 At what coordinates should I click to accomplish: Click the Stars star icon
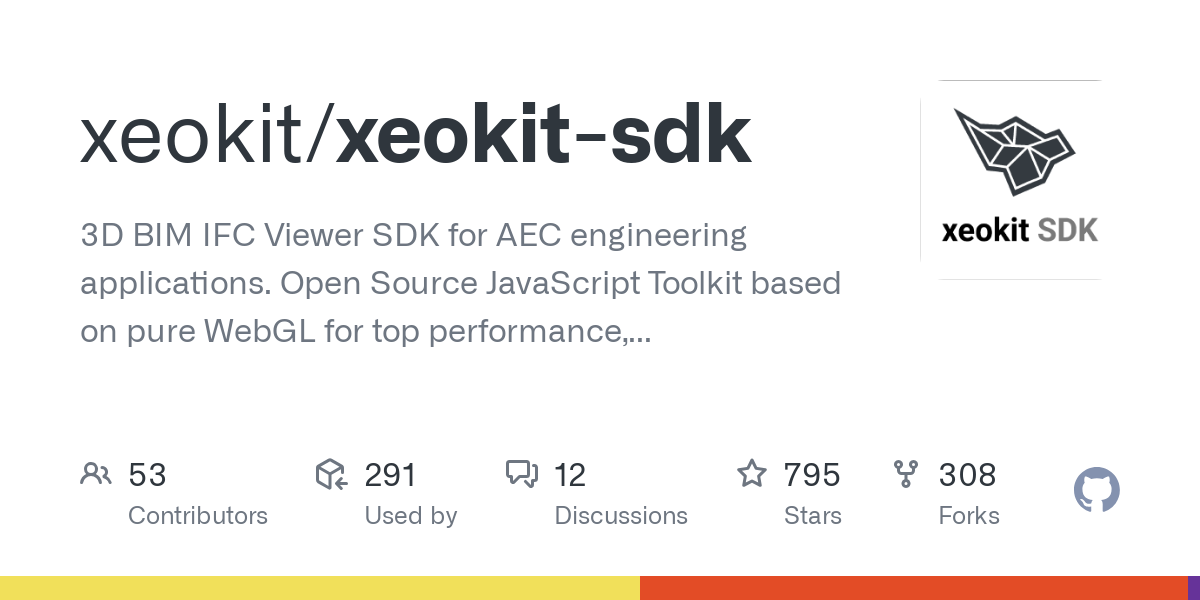pyautogui.click(x=752, y=474)
